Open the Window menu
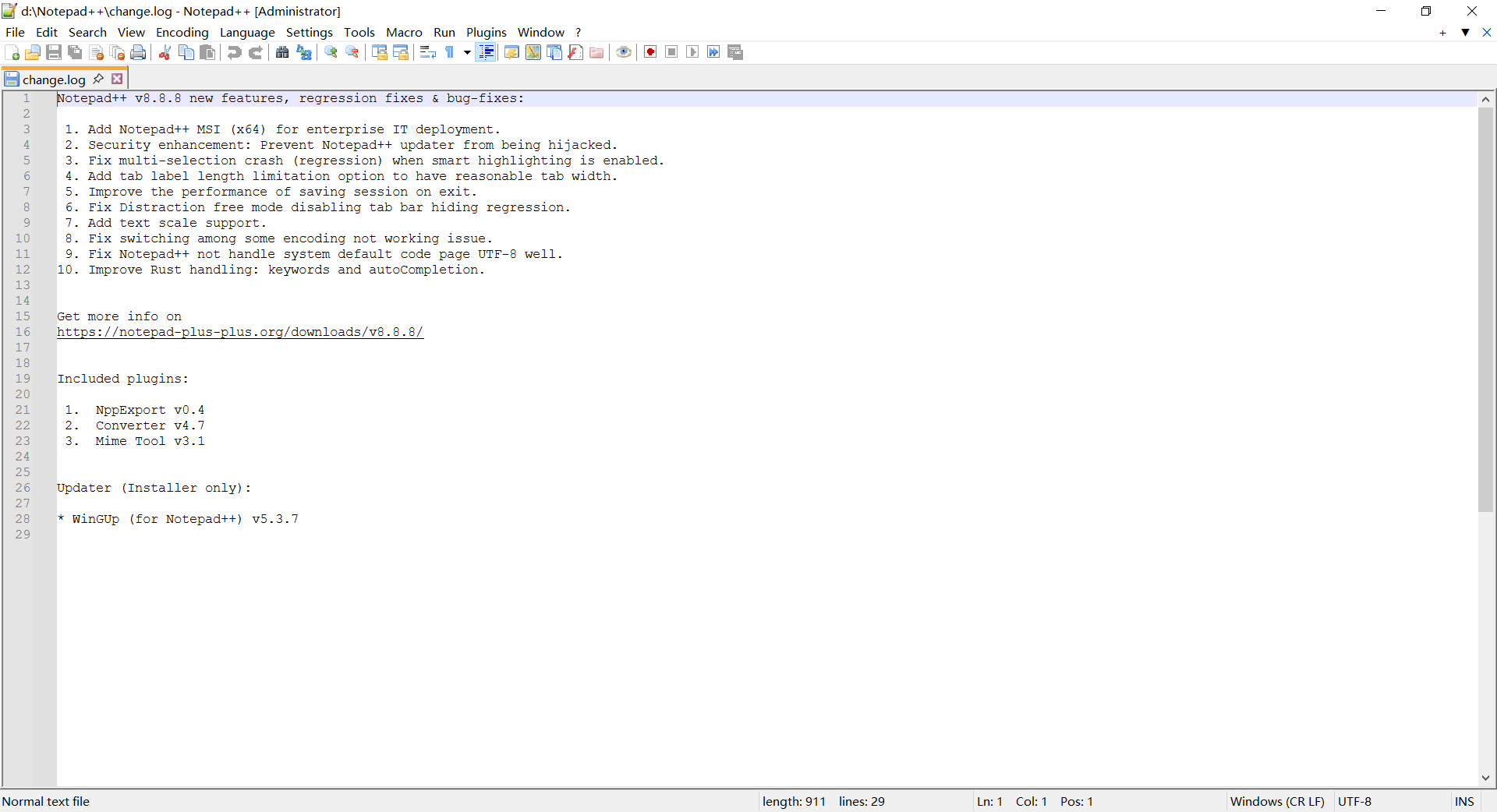Screen dimensions: 1497x812 coord(541,32)
